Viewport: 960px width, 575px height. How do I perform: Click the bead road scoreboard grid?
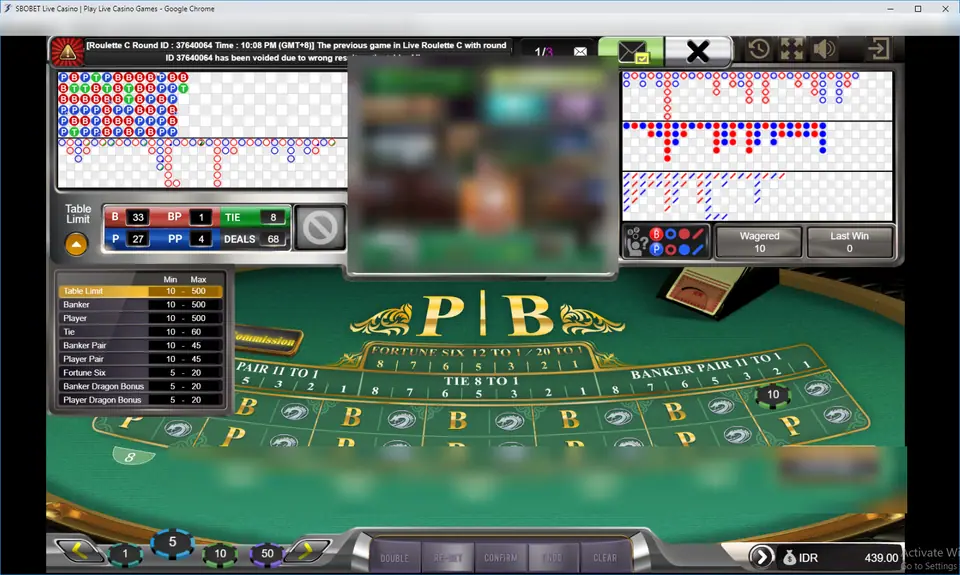202,105
